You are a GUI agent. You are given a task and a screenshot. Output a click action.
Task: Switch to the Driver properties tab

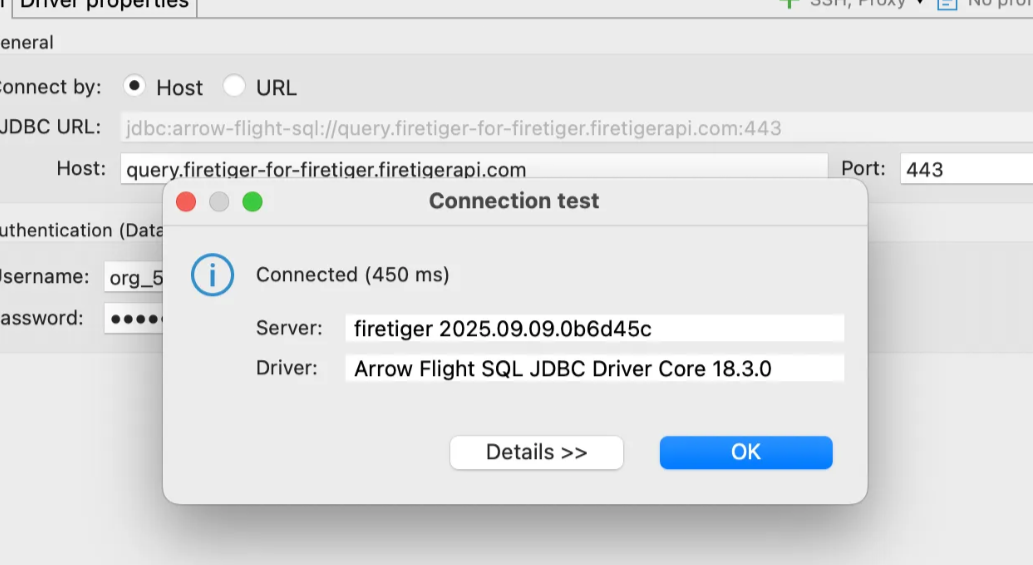click(104, 5)
